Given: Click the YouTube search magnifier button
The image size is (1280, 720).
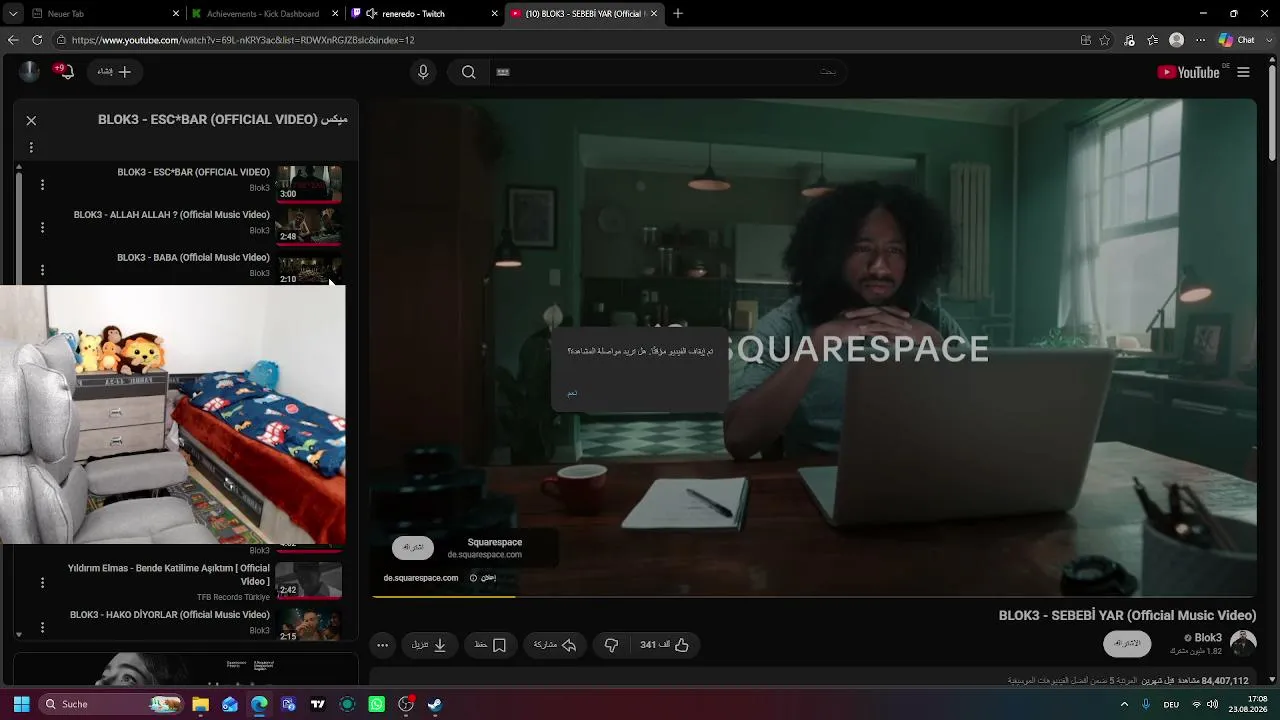Looking at the screenshot, I should click(x=468, y=72).
